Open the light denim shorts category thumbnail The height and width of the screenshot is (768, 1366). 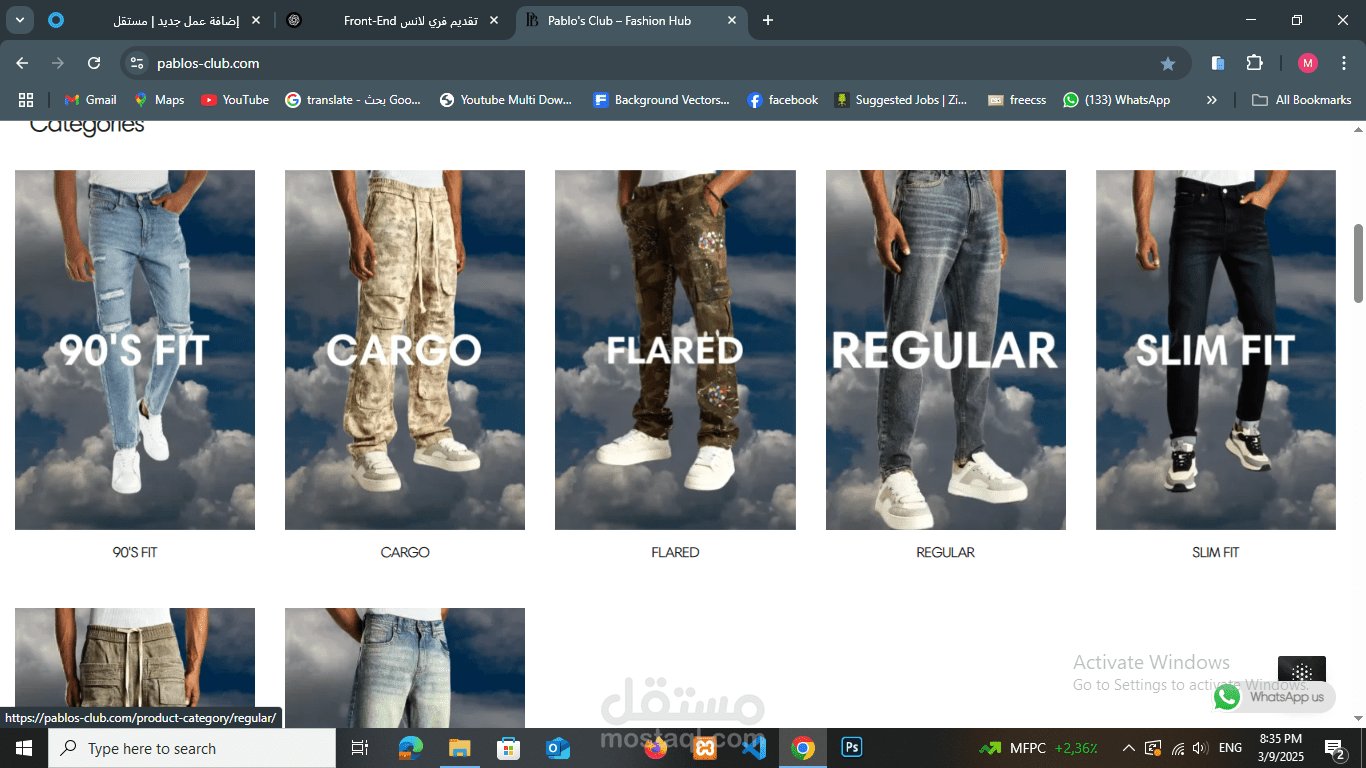(405, 667)
